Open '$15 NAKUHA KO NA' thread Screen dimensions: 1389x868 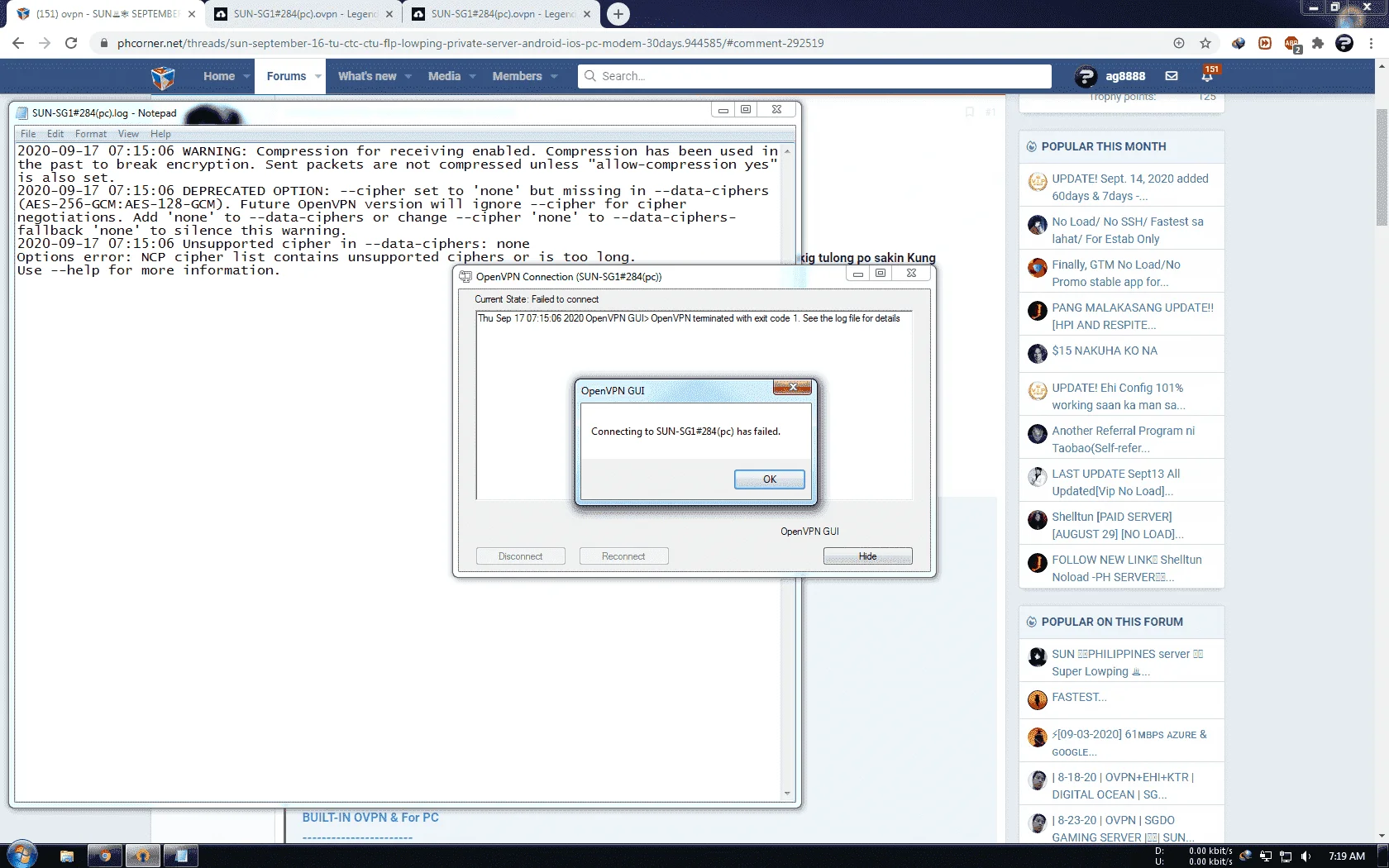[1104, 351]
